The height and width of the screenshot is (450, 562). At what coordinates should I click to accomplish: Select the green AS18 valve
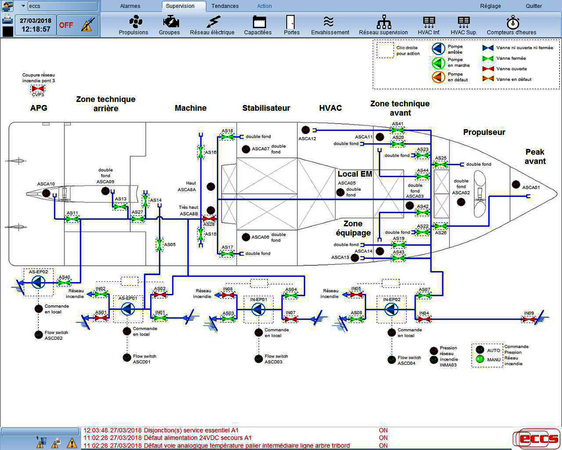(227, 137)
